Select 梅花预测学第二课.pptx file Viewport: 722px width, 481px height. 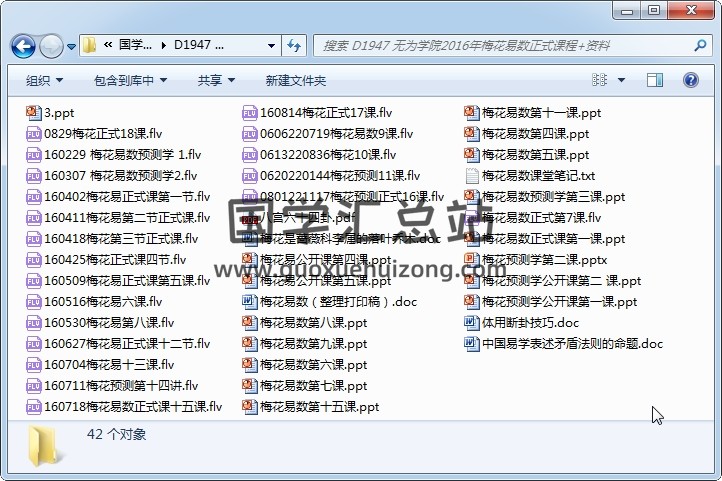[x=543, y=260]
